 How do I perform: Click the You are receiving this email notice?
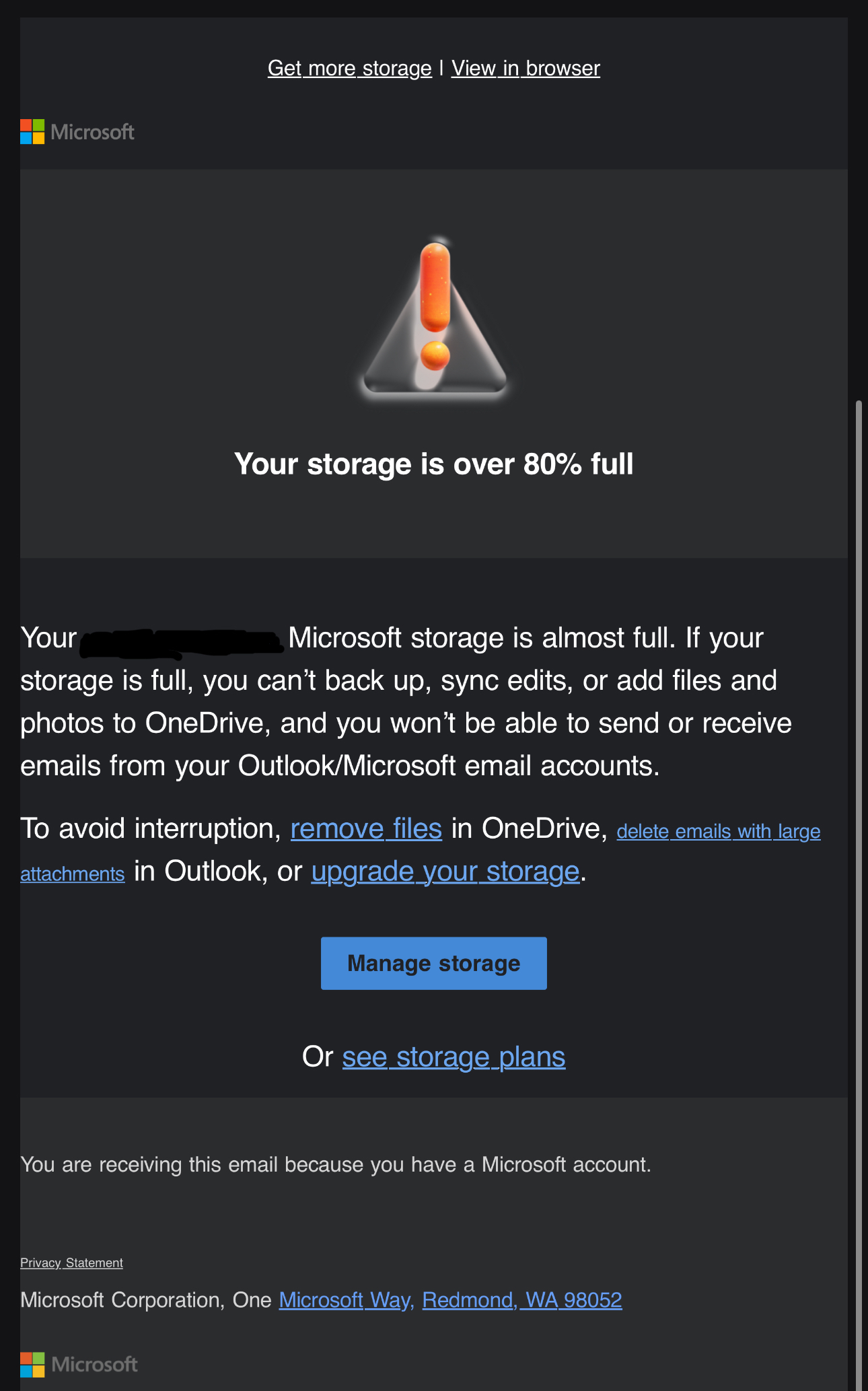coord(336,1165)
